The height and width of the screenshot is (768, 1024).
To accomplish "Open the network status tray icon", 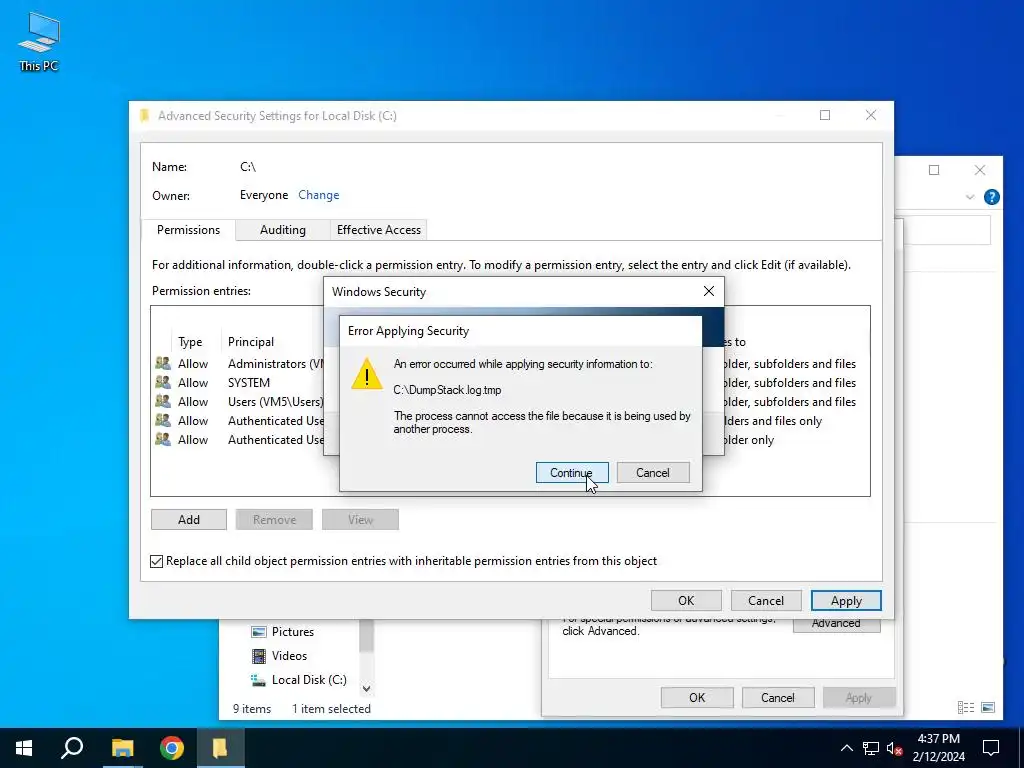I will 871,748.
